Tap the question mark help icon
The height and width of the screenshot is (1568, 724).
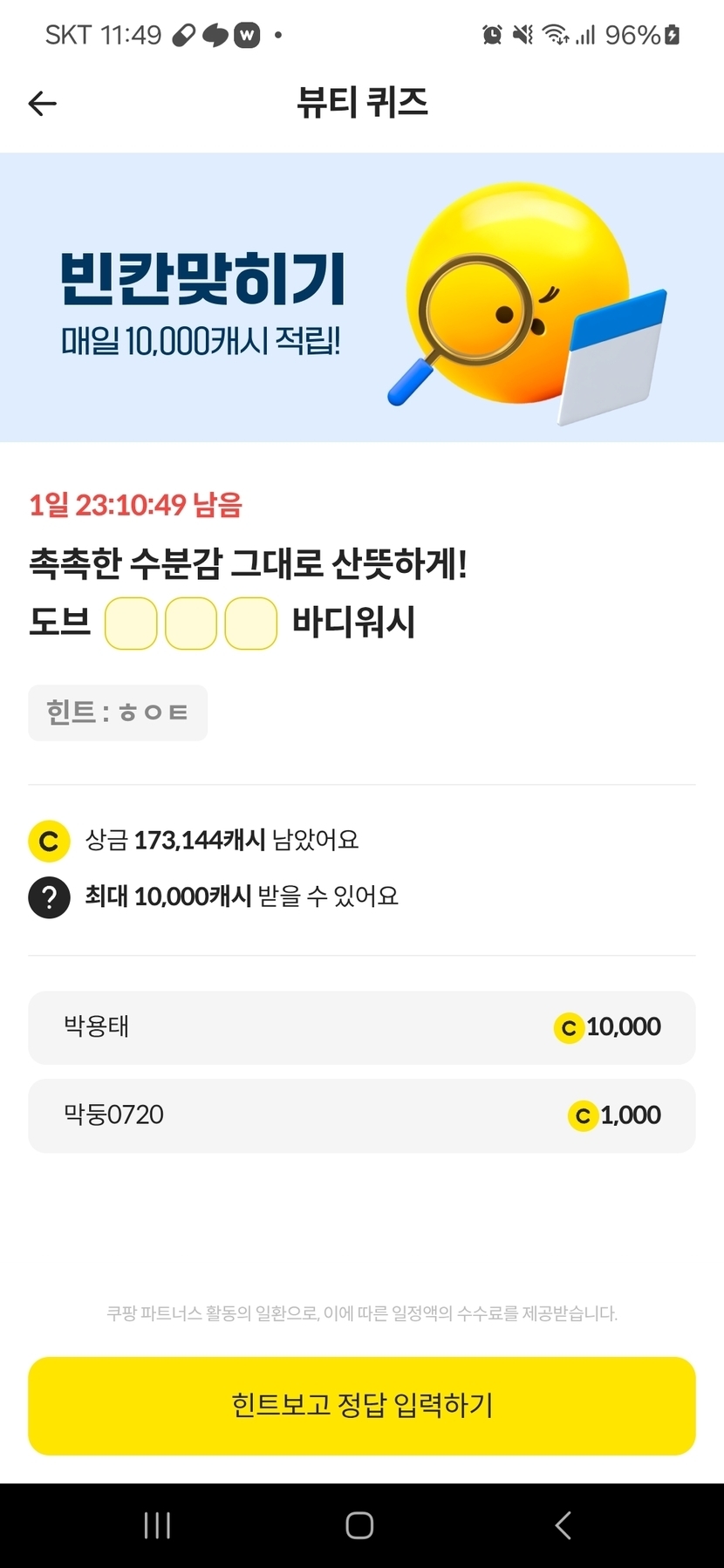point(50,896)
